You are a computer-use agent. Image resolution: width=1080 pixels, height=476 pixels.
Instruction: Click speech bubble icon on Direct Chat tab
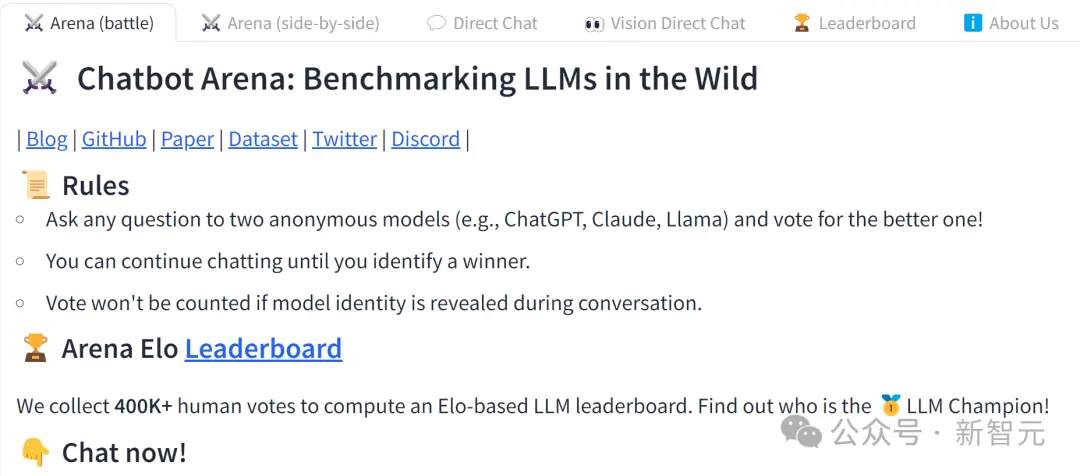436,23
